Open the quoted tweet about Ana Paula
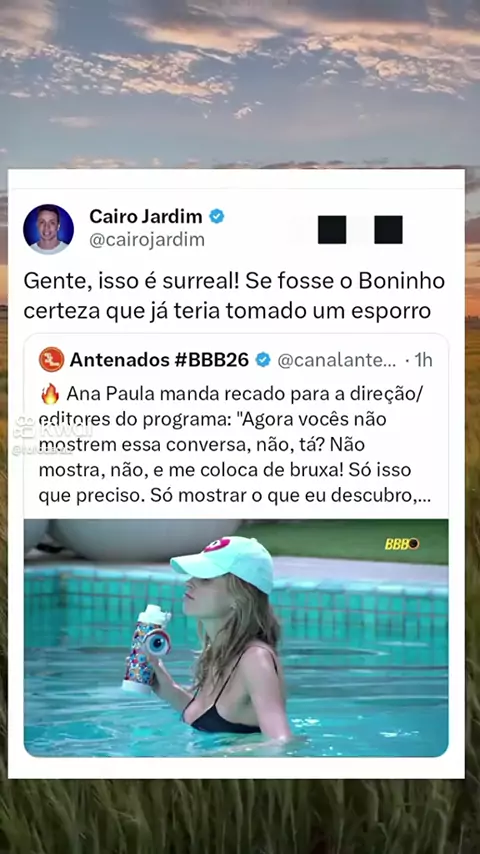This screenshot has width=480, height=854. tap(236, 545)
